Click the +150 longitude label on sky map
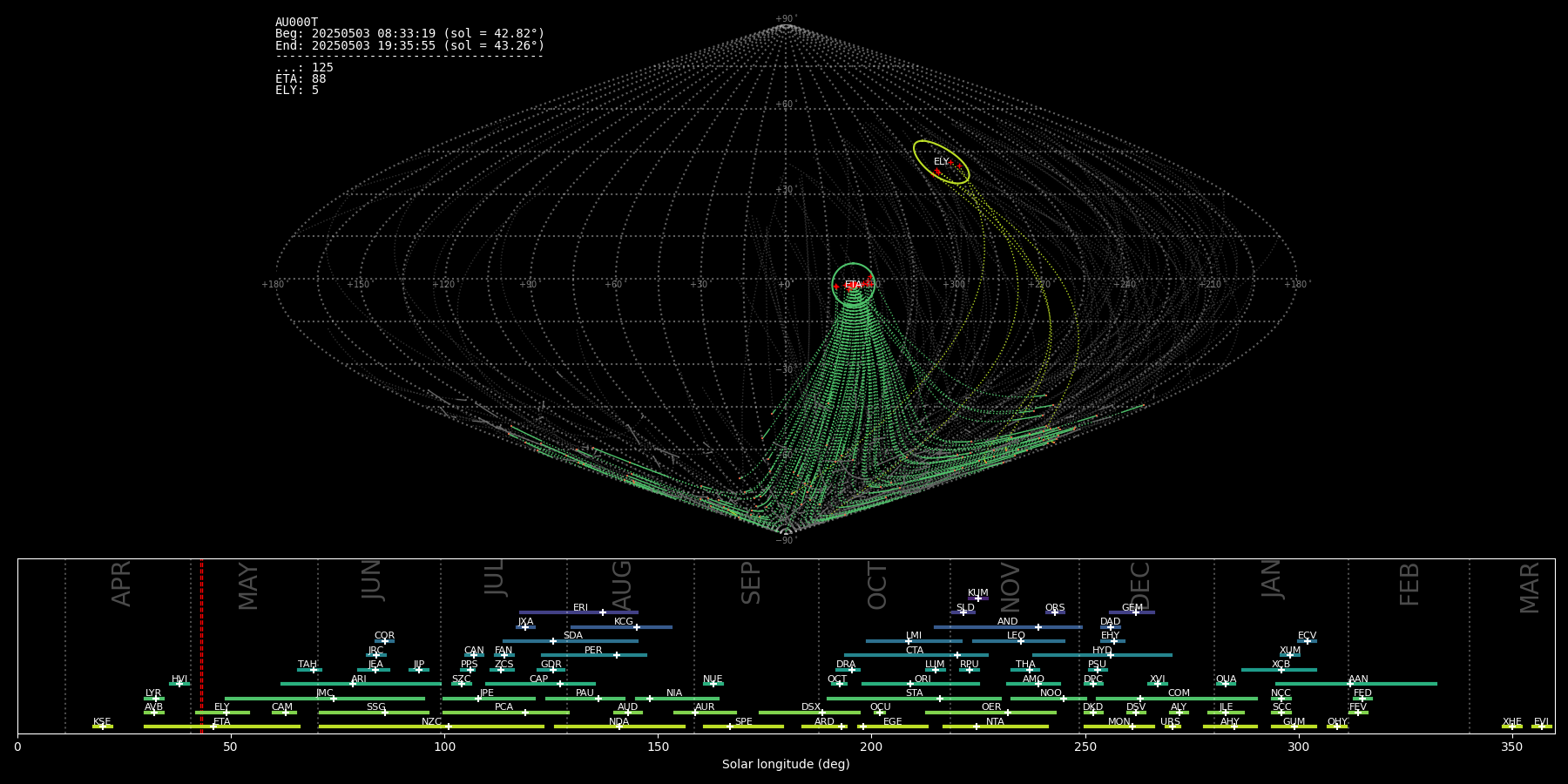 click(x=358, y=285)
